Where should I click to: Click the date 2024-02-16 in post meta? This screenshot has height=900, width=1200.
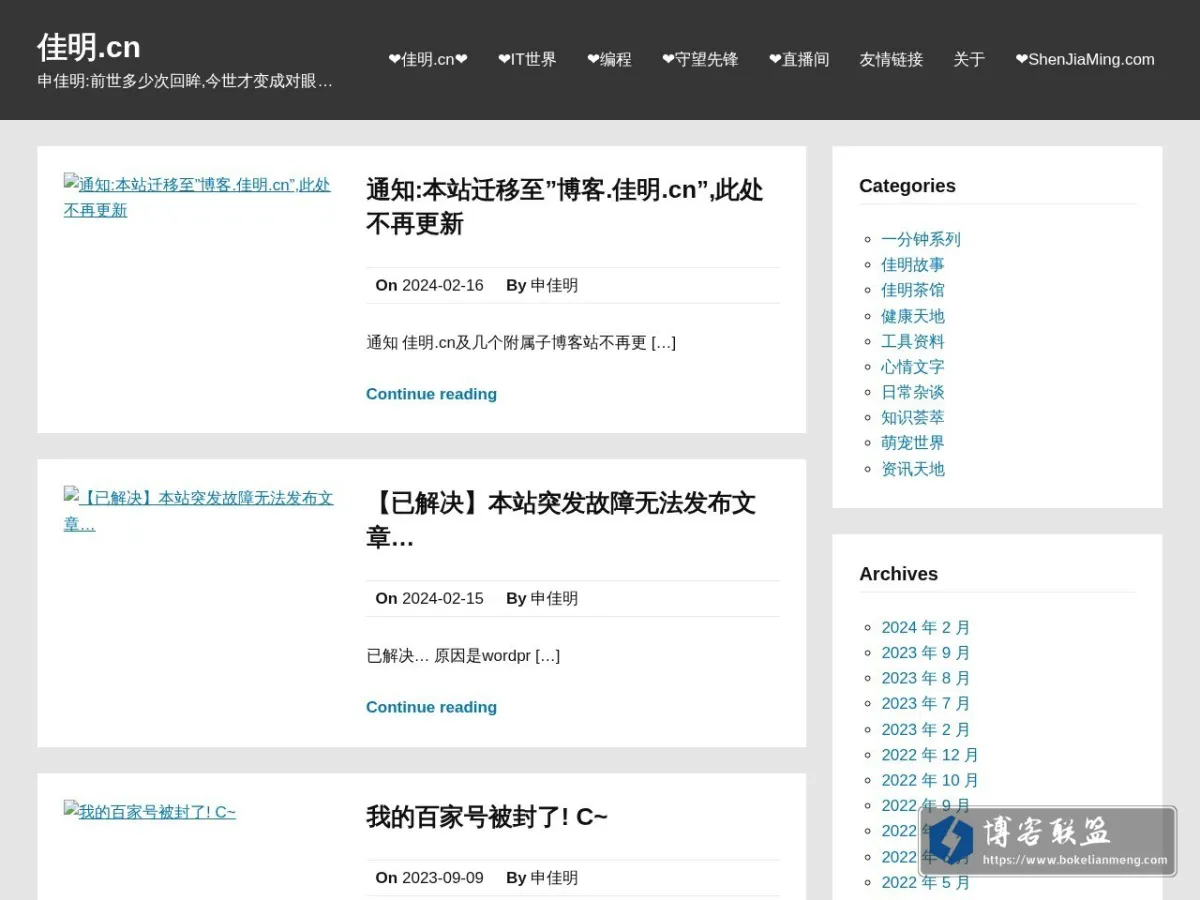click(443, 285)
